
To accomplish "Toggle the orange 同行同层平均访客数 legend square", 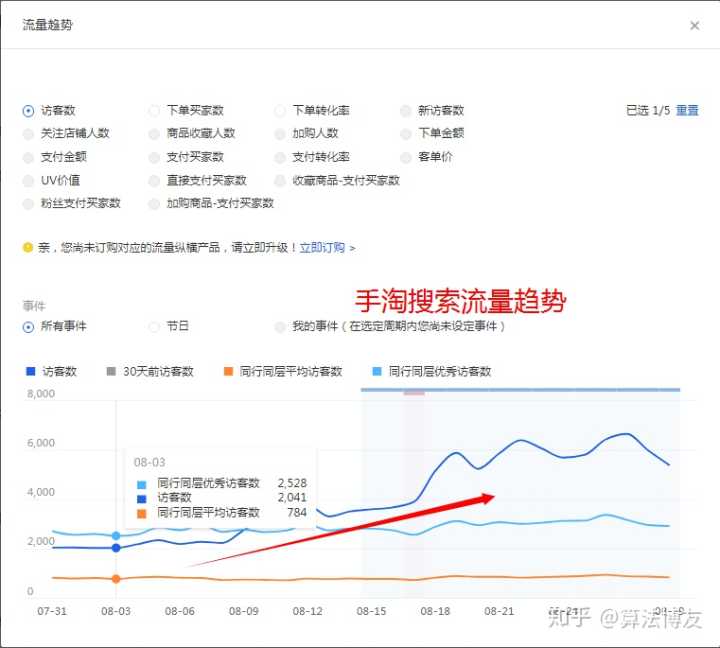I will [228, 371].
